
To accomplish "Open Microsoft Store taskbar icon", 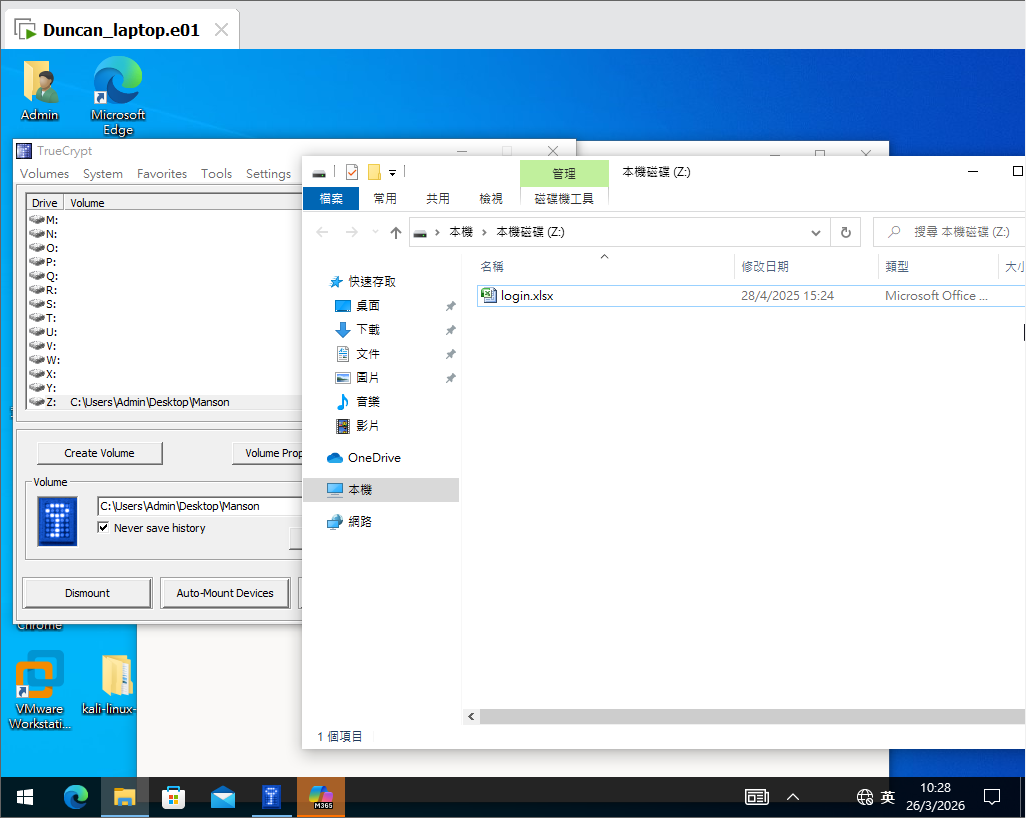I will 173,796.
